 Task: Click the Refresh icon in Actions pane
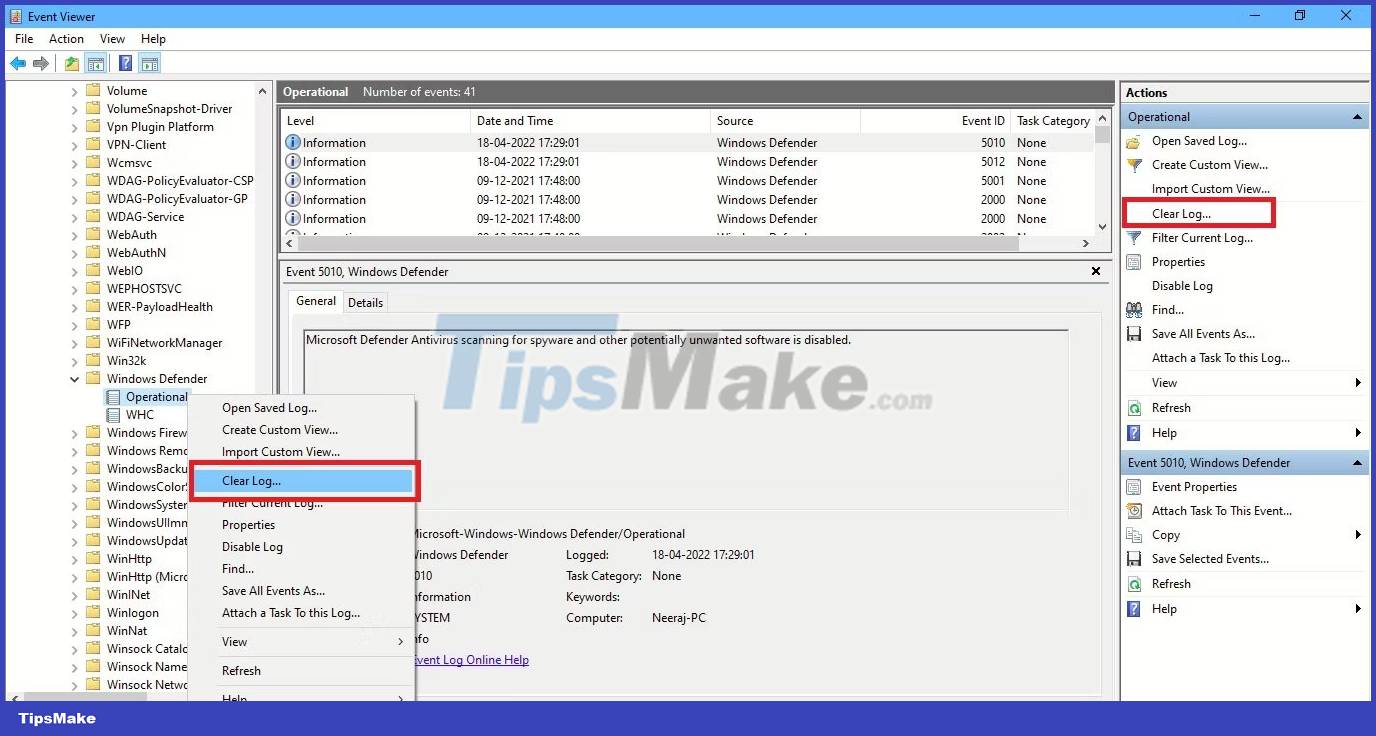[x=1136, y=408]
